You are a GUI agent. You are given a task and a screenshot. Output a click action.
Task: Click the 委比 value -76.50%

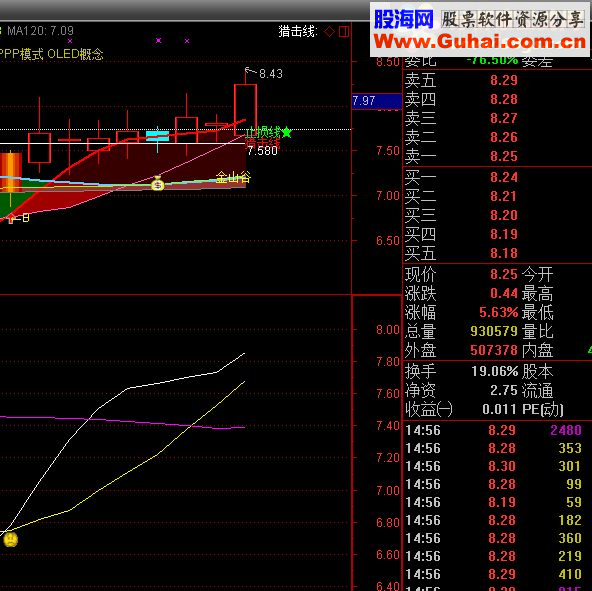coord(492,60)
